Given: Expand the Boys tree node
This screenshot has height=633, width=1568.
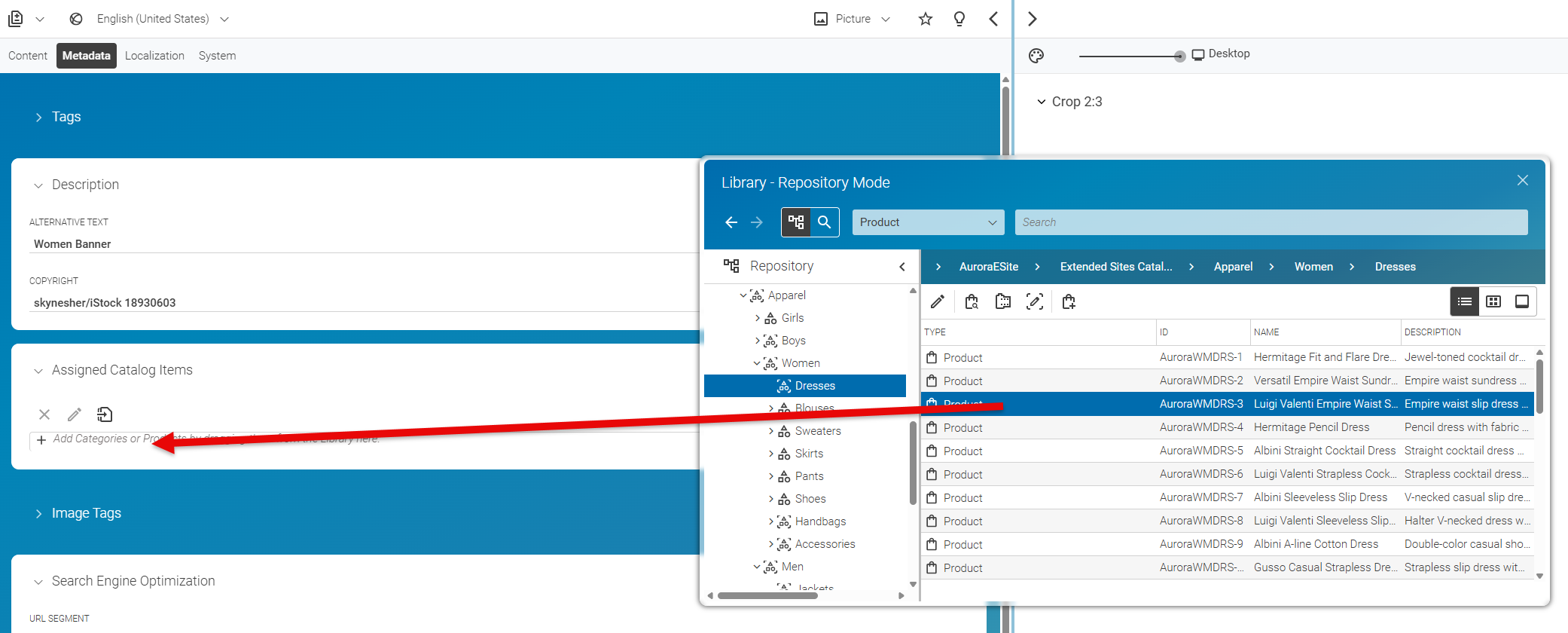Looking at the screenshot, I should (x=758, y=341).
